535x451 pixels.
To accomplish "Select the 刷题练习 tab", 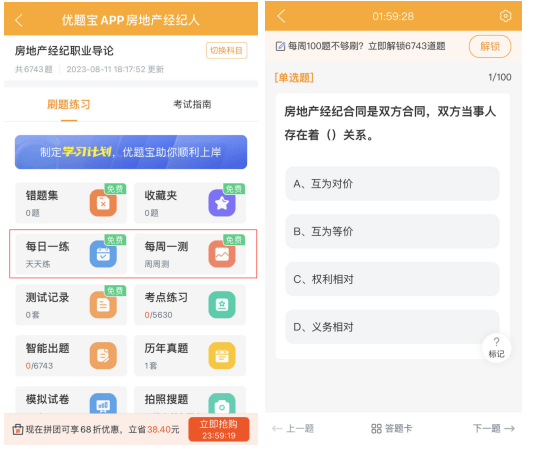I will tap(69, 105).
